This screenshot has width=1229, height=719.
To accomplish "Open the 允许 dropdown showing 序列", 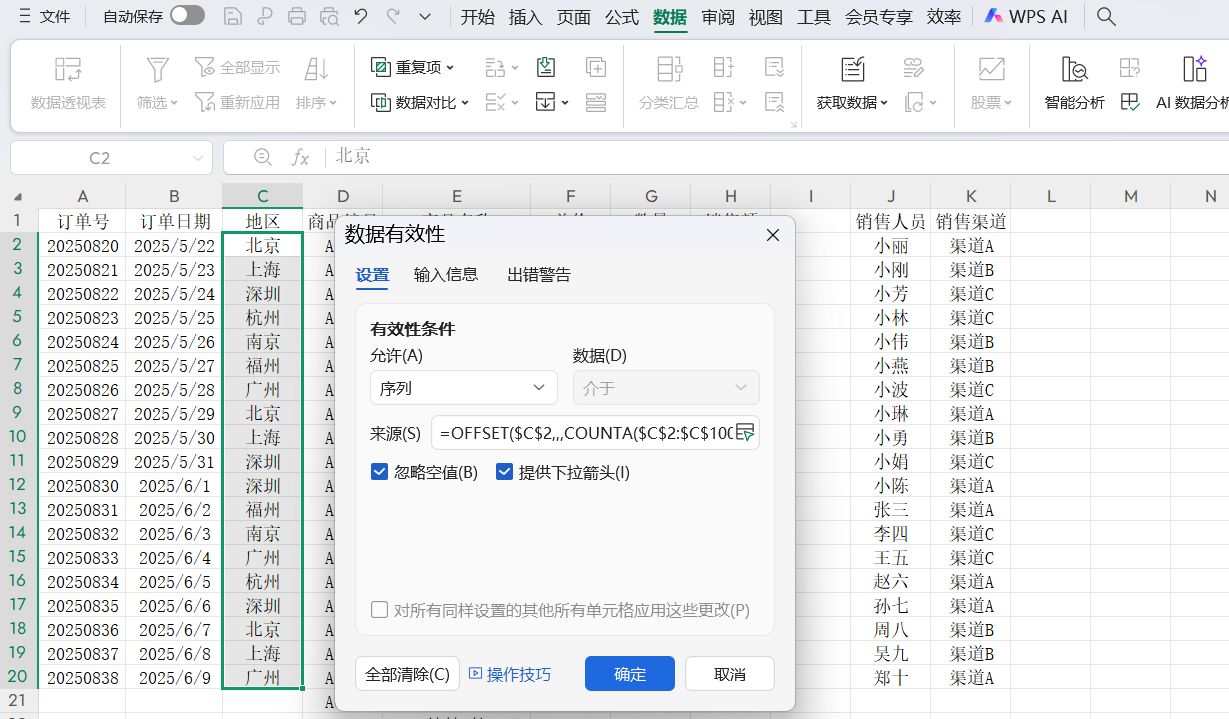I will [x=462, y=388].
